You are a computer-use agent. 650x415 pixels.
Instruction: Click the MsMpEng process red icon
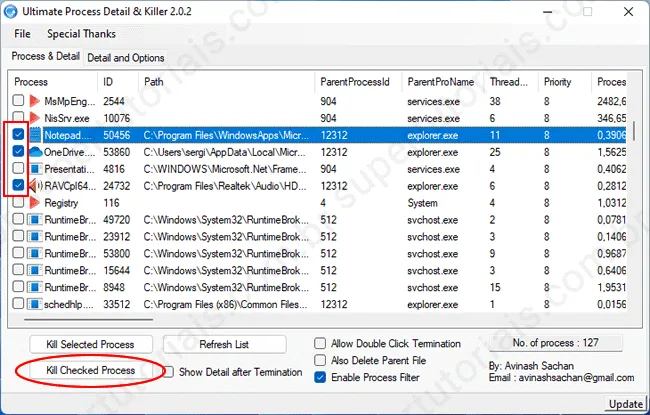[x=35, y=101]
